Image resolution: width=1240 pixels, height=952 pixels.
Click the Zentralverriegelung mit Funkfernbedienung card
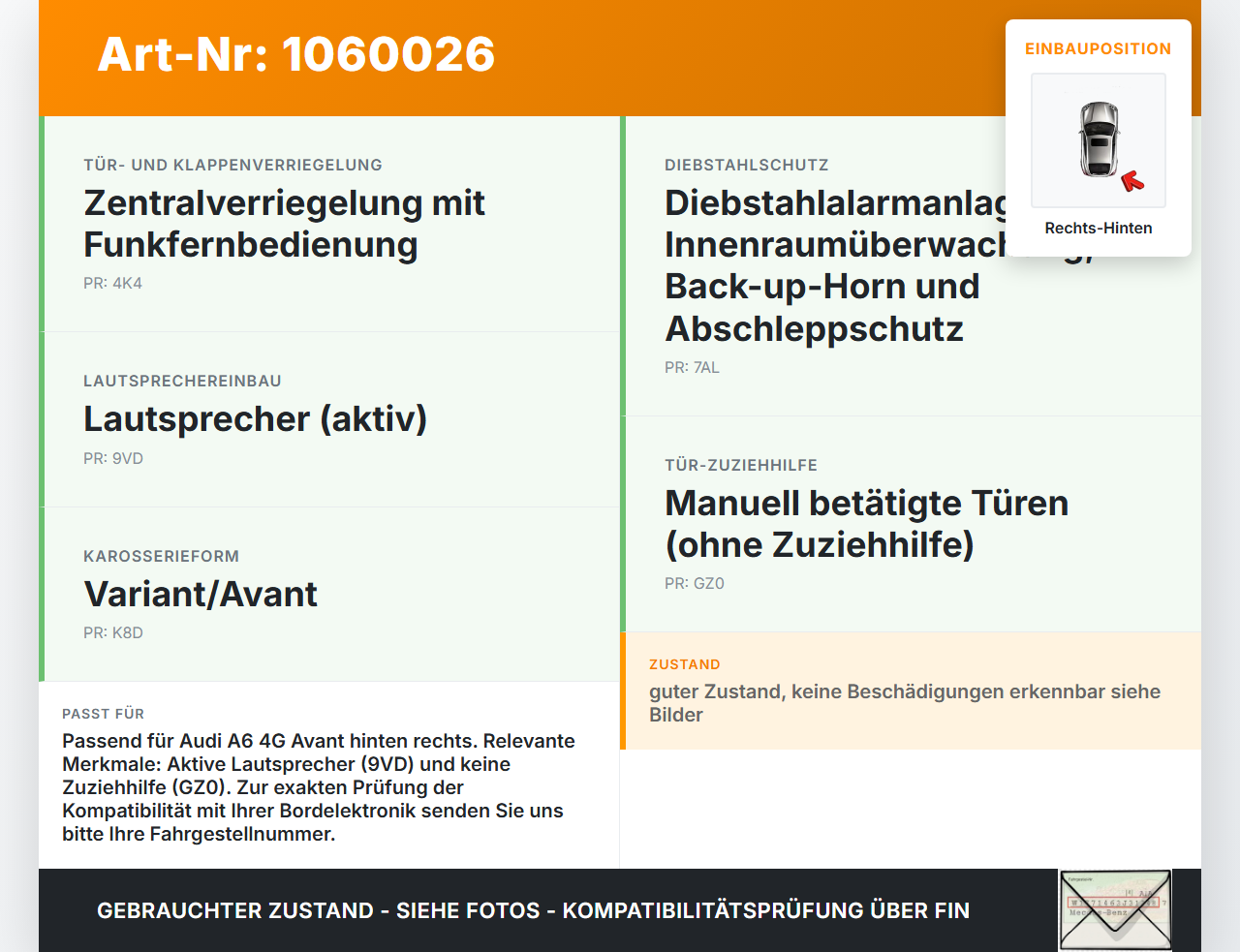[329, 224]
